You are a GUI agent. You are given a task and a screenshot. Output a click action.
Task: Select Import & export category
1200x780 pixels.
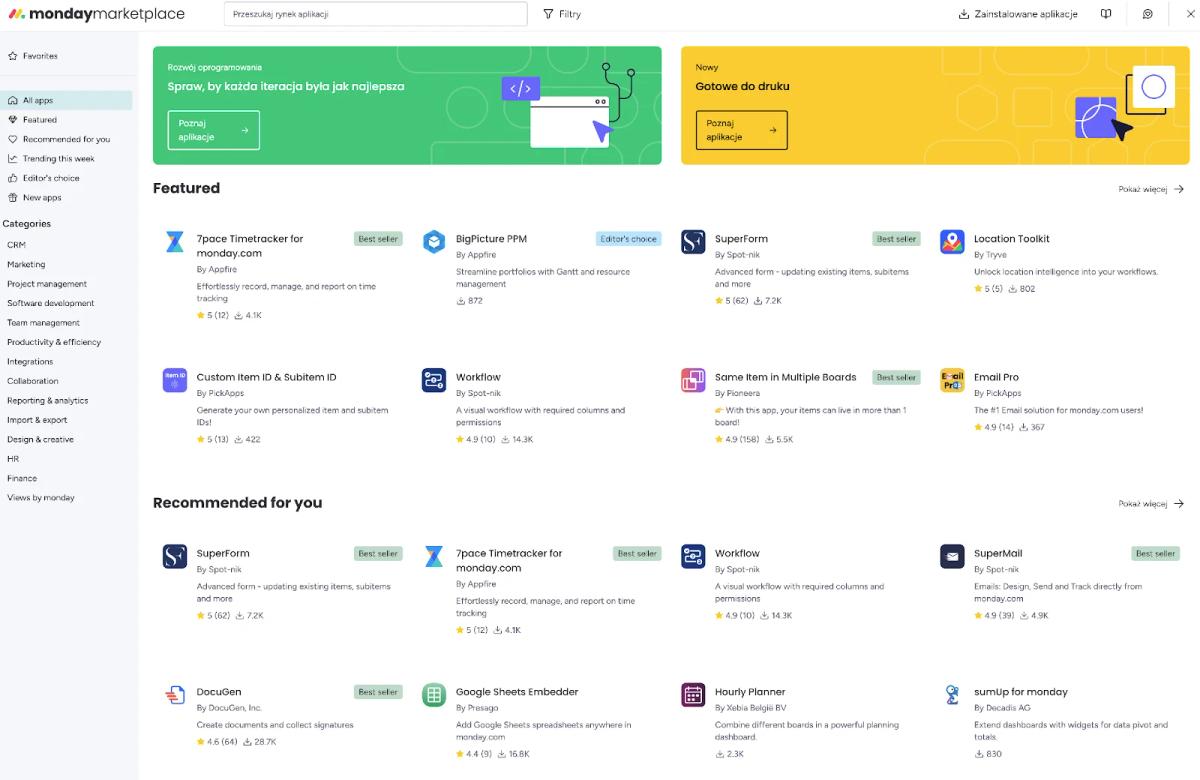click(x=37, y=420)
